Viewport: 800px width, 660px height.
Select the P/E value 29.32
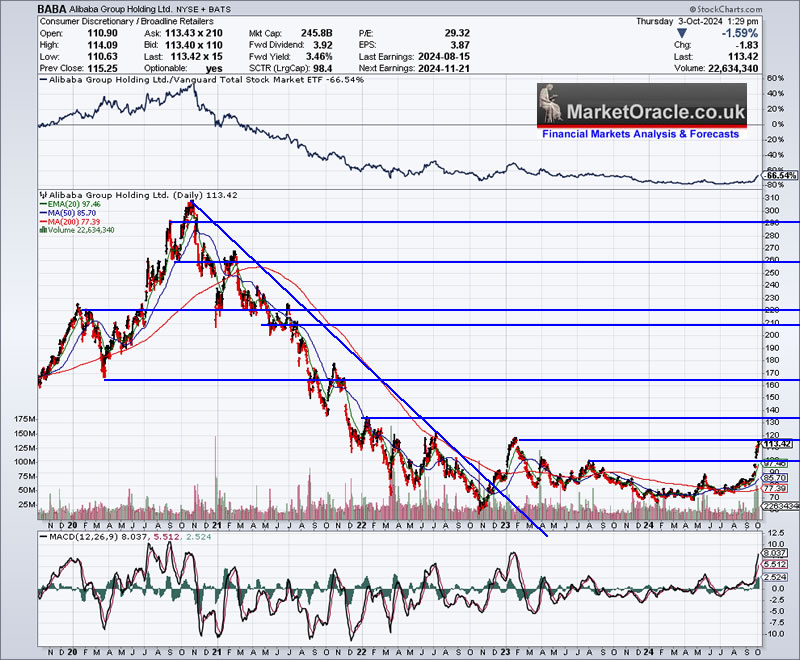click(x=457, y=33)
